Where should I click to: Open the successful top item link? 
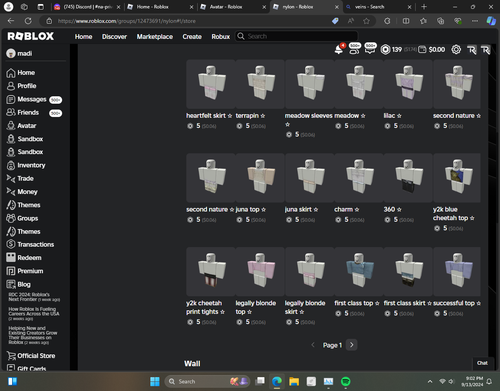pyautogui.click(x=457, y=303)
